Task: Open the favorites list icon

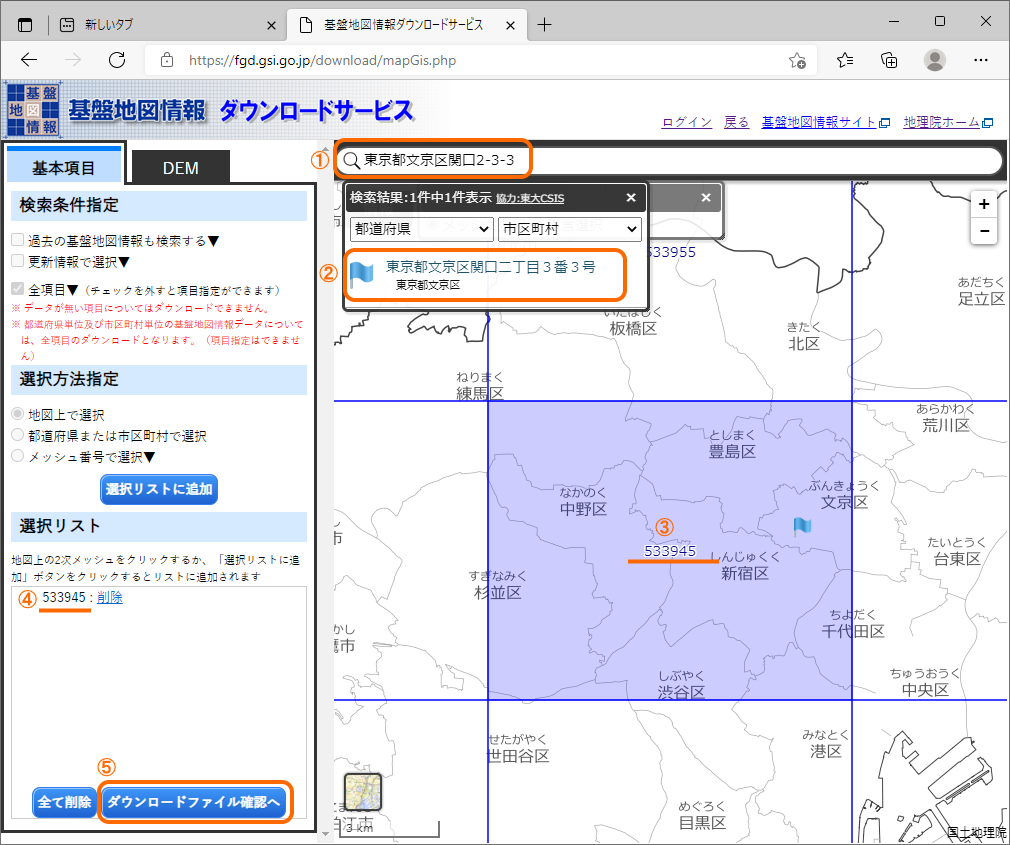Action: tap(845, 61)
